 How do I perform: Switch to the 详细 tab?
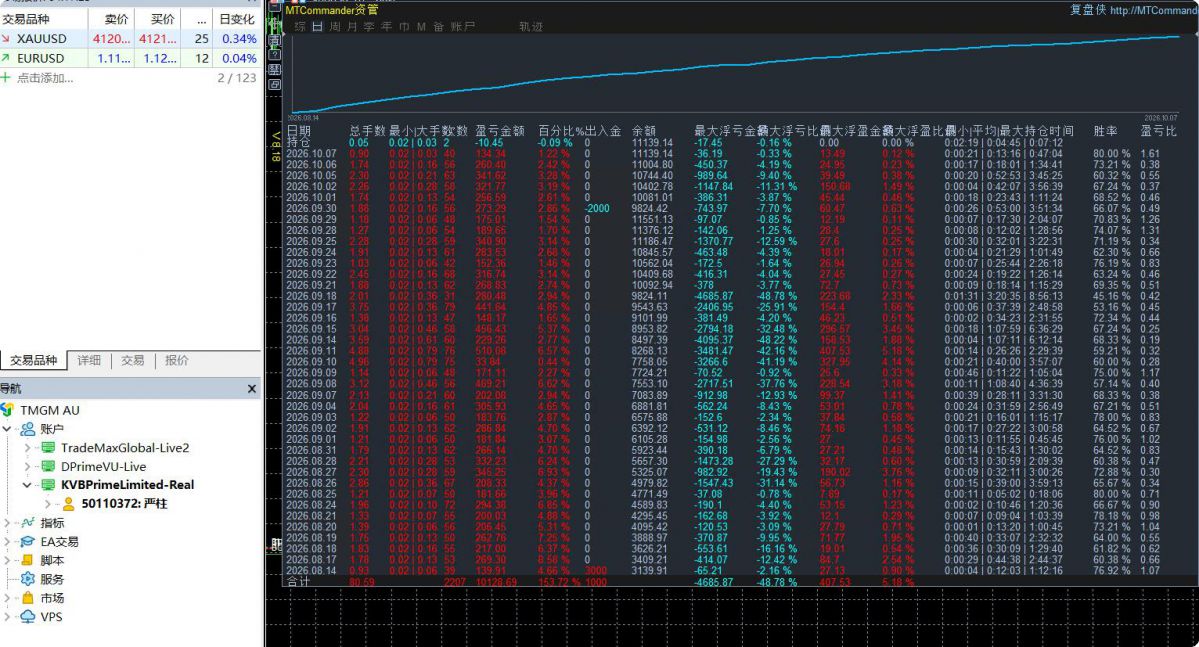tap(89, 360)
